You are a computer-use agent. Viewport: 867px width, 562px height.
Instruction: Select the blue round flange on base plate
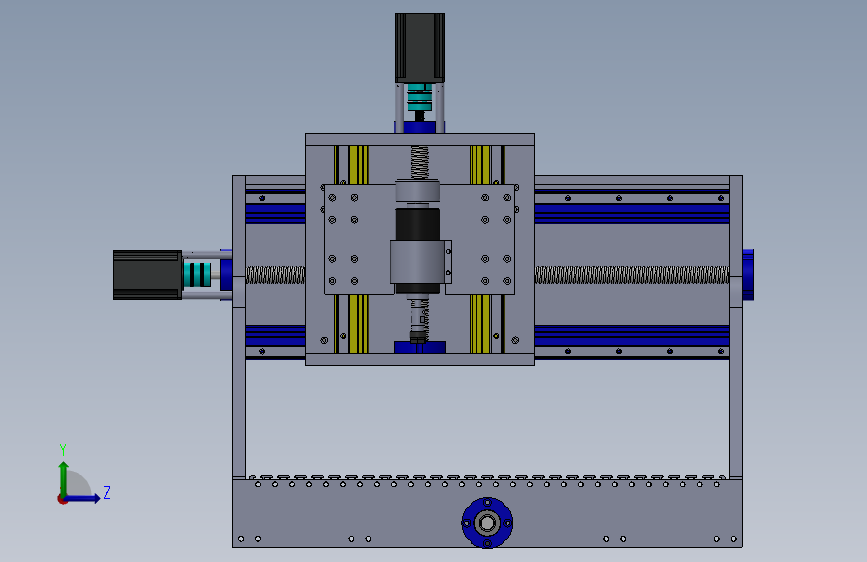pyautogui.click(x=487, y=523)
